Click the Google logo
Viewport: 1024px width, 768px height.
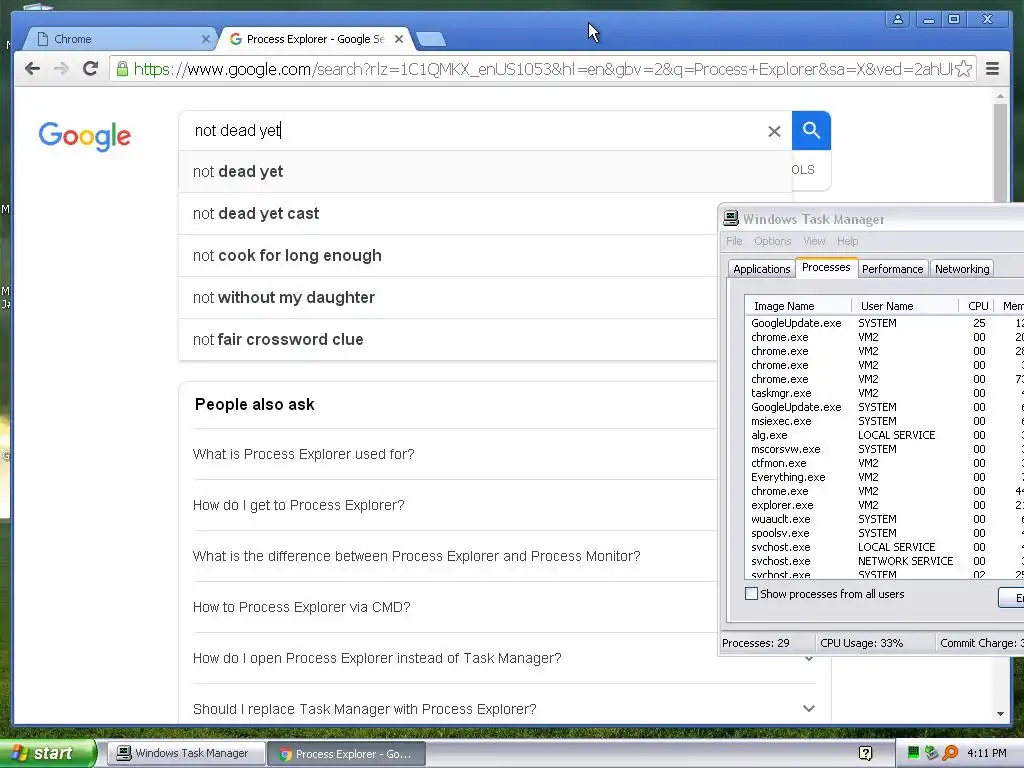coord(85,136)
